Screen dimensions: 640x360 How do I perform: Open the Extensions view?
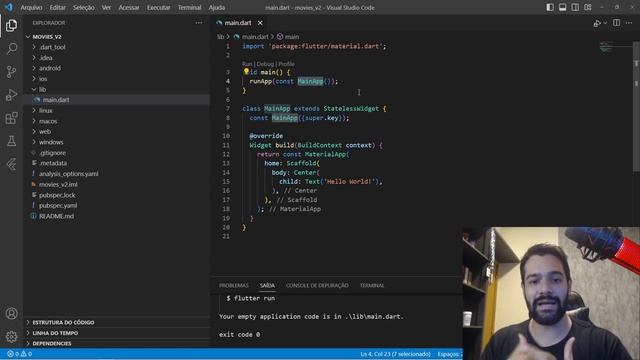(x=11, y=118)
